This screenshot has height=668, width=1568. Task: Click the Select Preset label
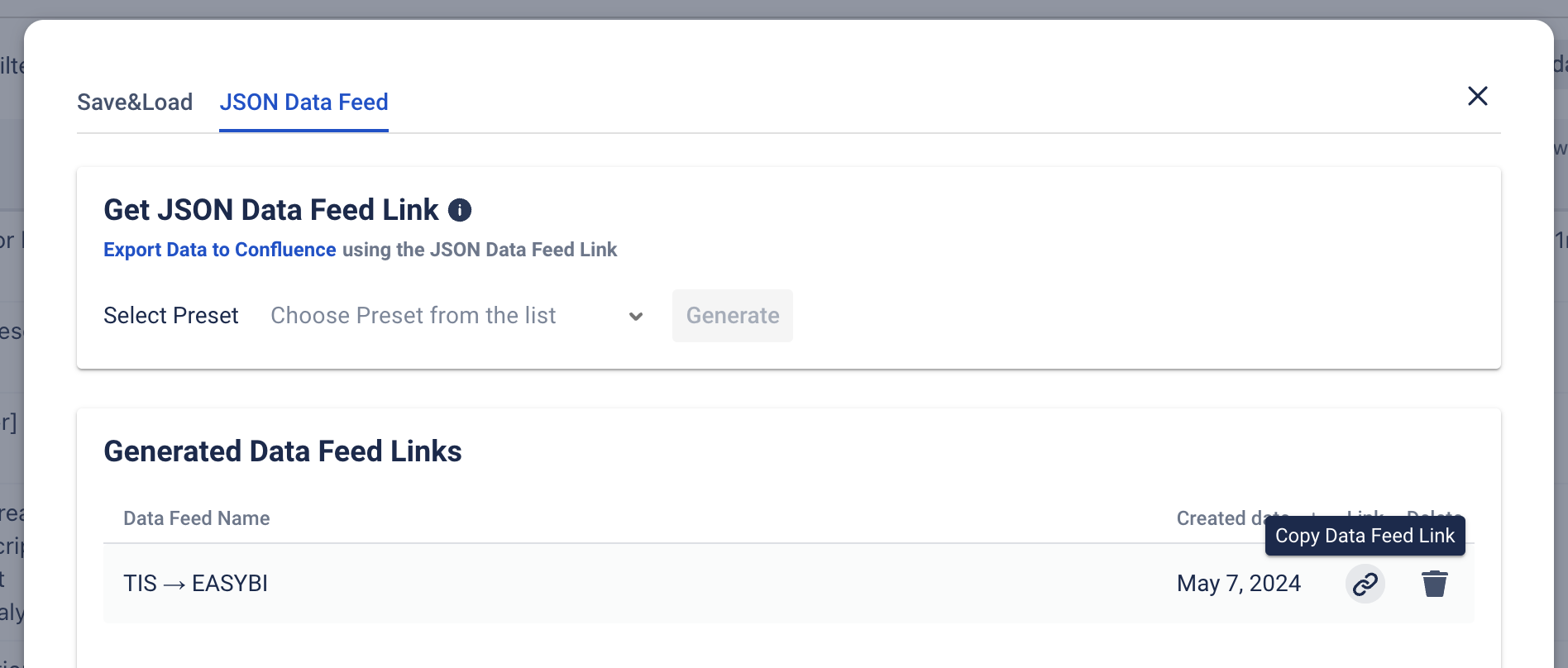coord(170,316)
